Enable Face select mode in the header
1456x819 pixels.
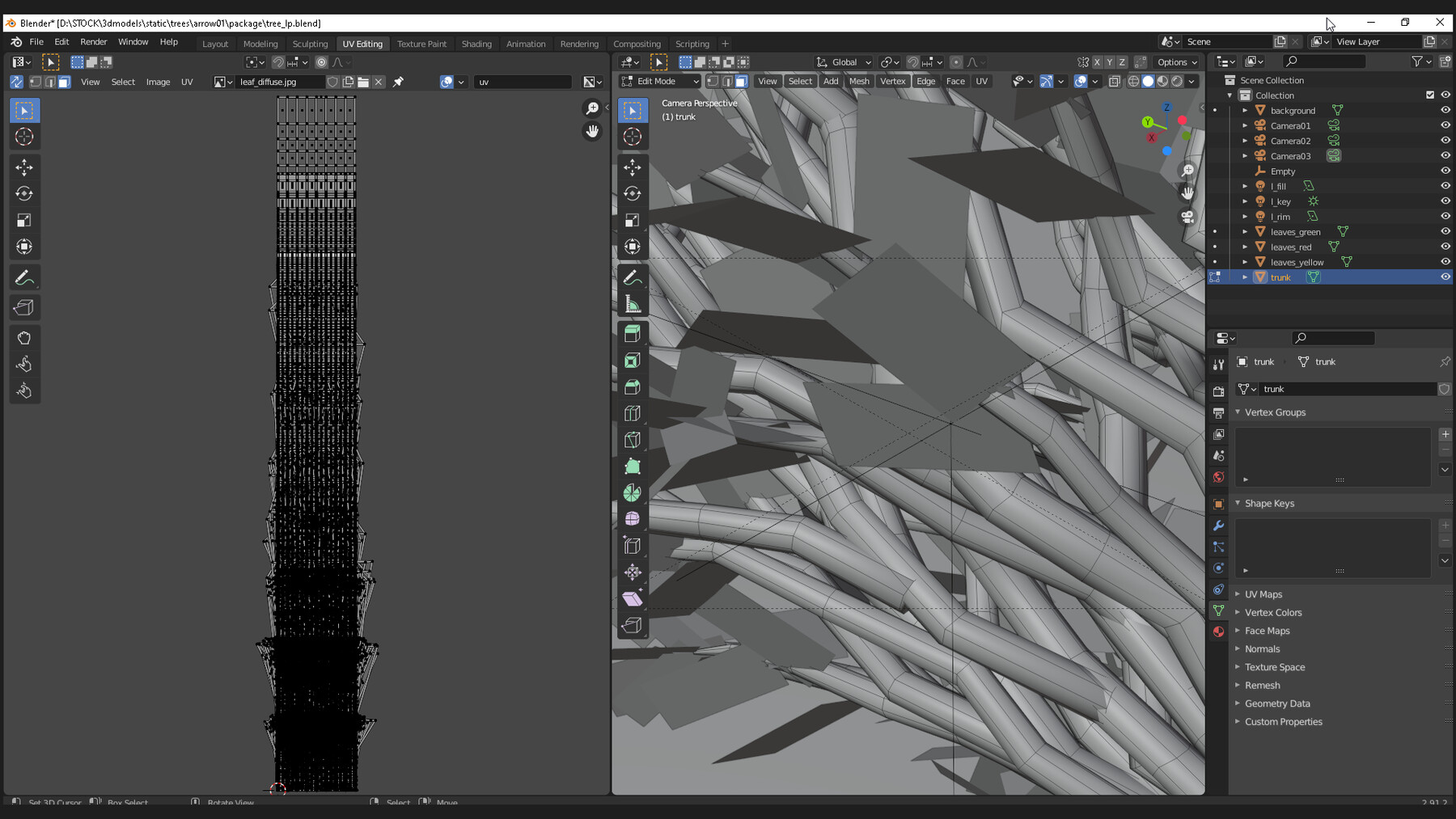point(741,81)
